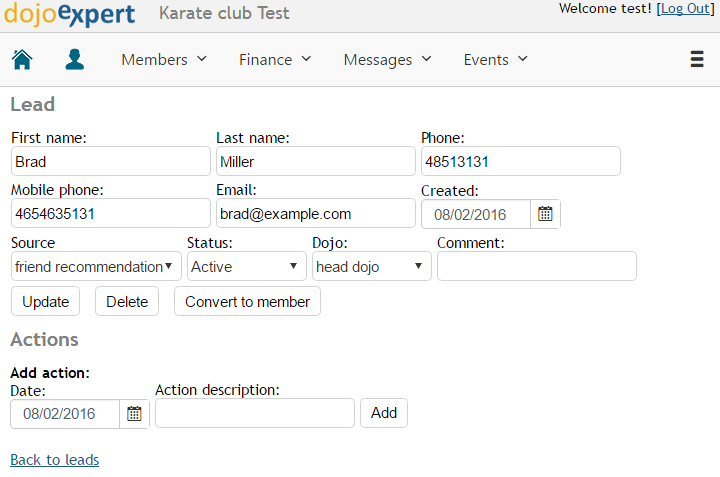Click the Add action button

tap(384, 413)
